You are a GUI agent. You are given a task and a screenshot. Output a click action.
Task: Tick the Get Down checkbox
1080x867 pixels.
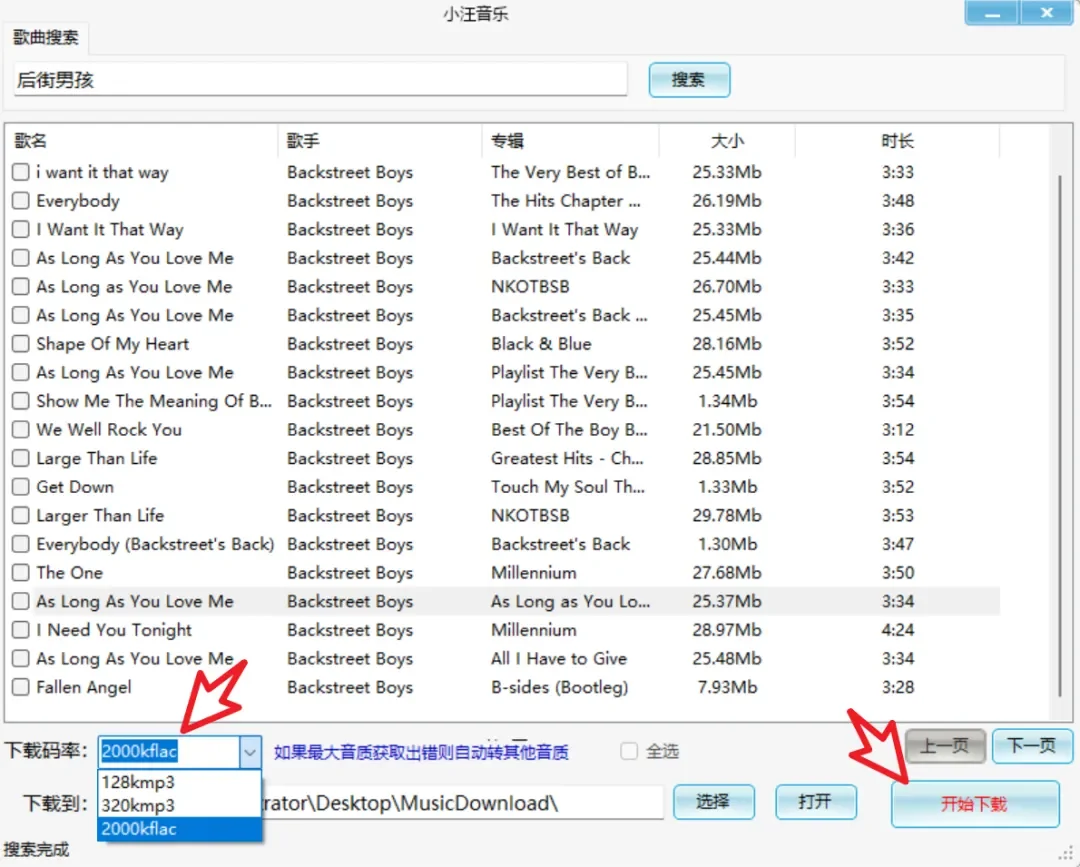(21, 487)
